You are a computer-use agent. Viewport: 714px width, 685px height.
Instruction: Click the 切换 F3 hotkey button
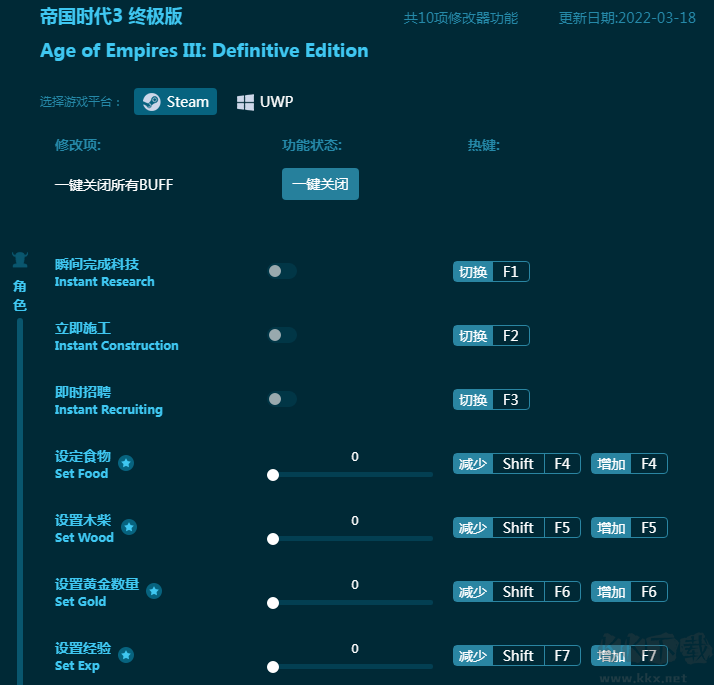click(491, 400)
